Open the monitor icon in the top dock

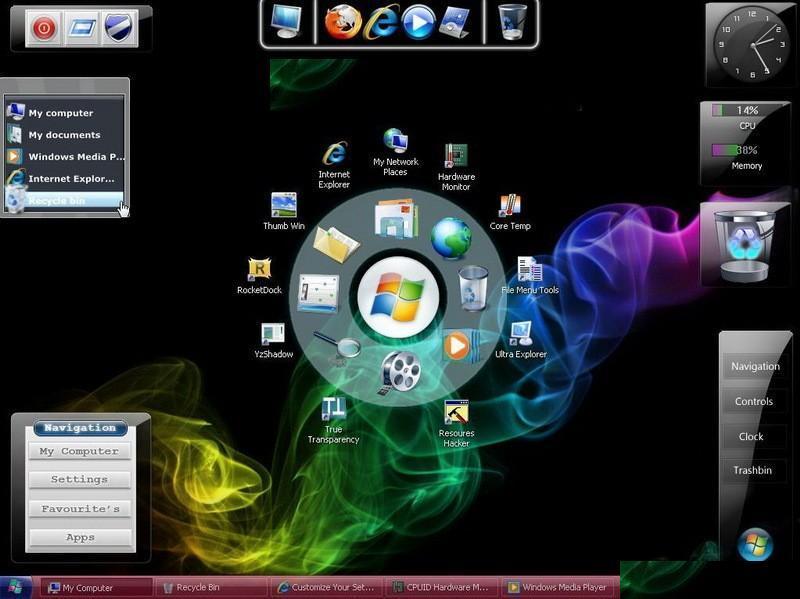pos(287,21)
